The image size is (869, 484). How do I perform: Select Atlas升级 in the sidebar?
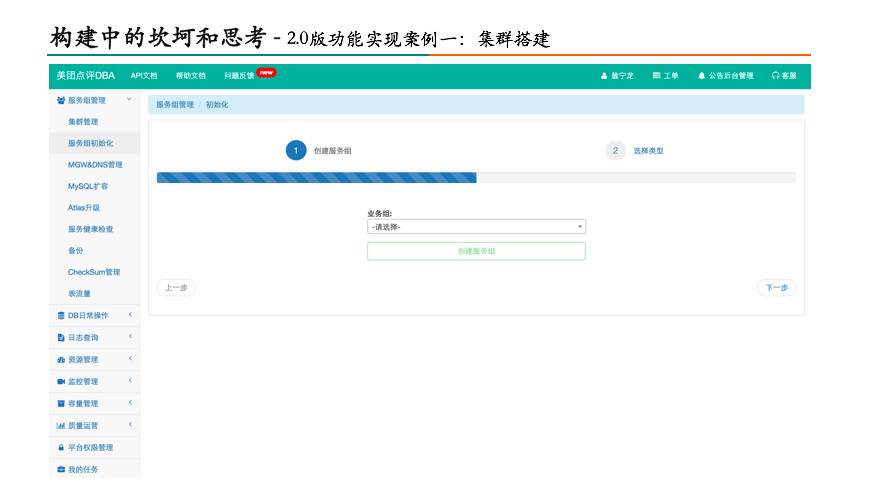click(x=84, y=208)
